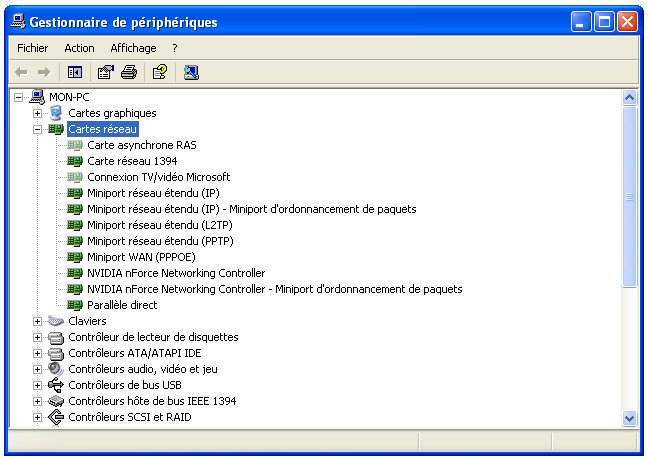The image size is (648, 458).
Task: Open the Action menu
Action: point(79,48)
